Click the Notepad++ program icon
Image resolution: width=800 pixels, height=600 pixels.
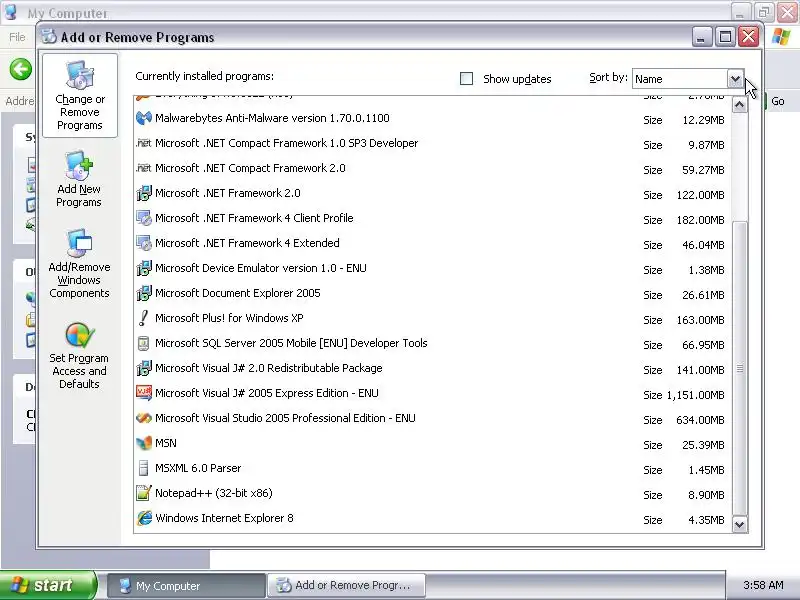(x=144, y=493)
